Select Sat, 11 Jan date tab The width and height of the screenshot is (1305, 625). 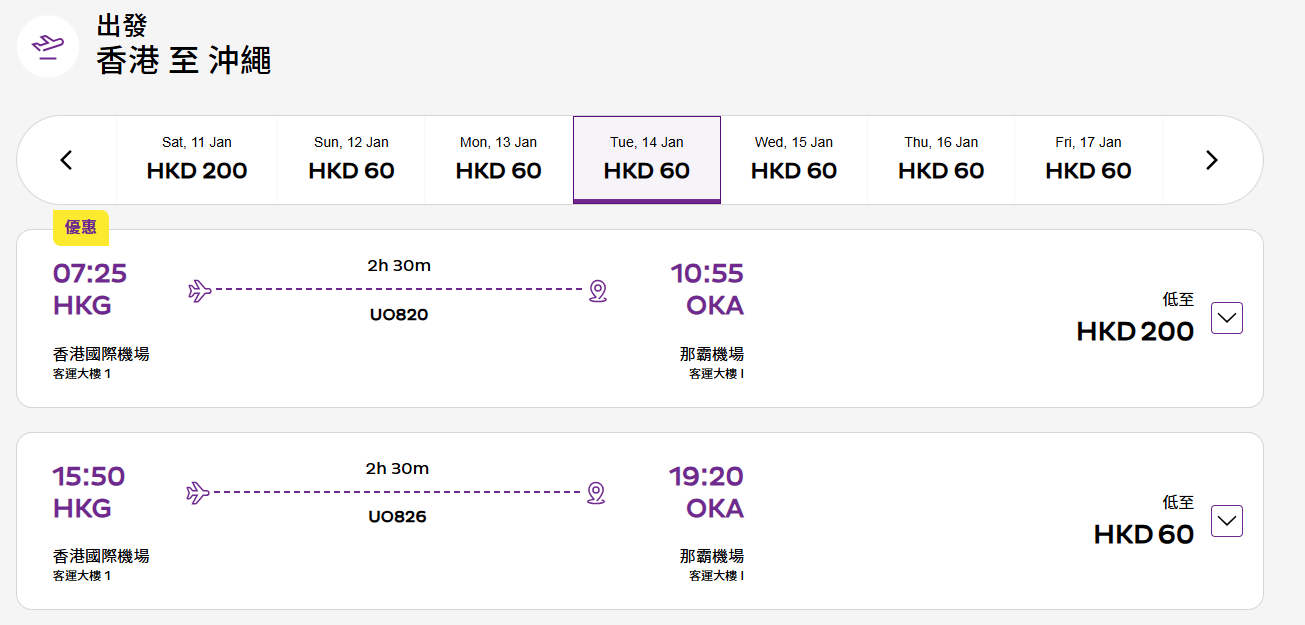coord(197,160)
